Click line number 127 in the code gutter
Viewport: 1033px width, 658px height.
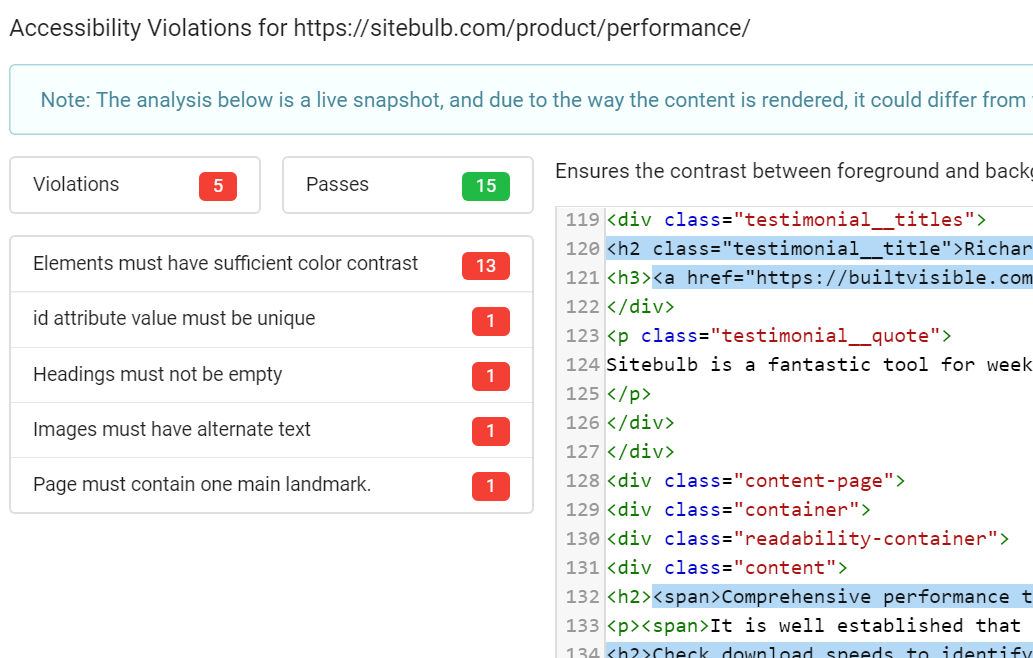[582, 452]
